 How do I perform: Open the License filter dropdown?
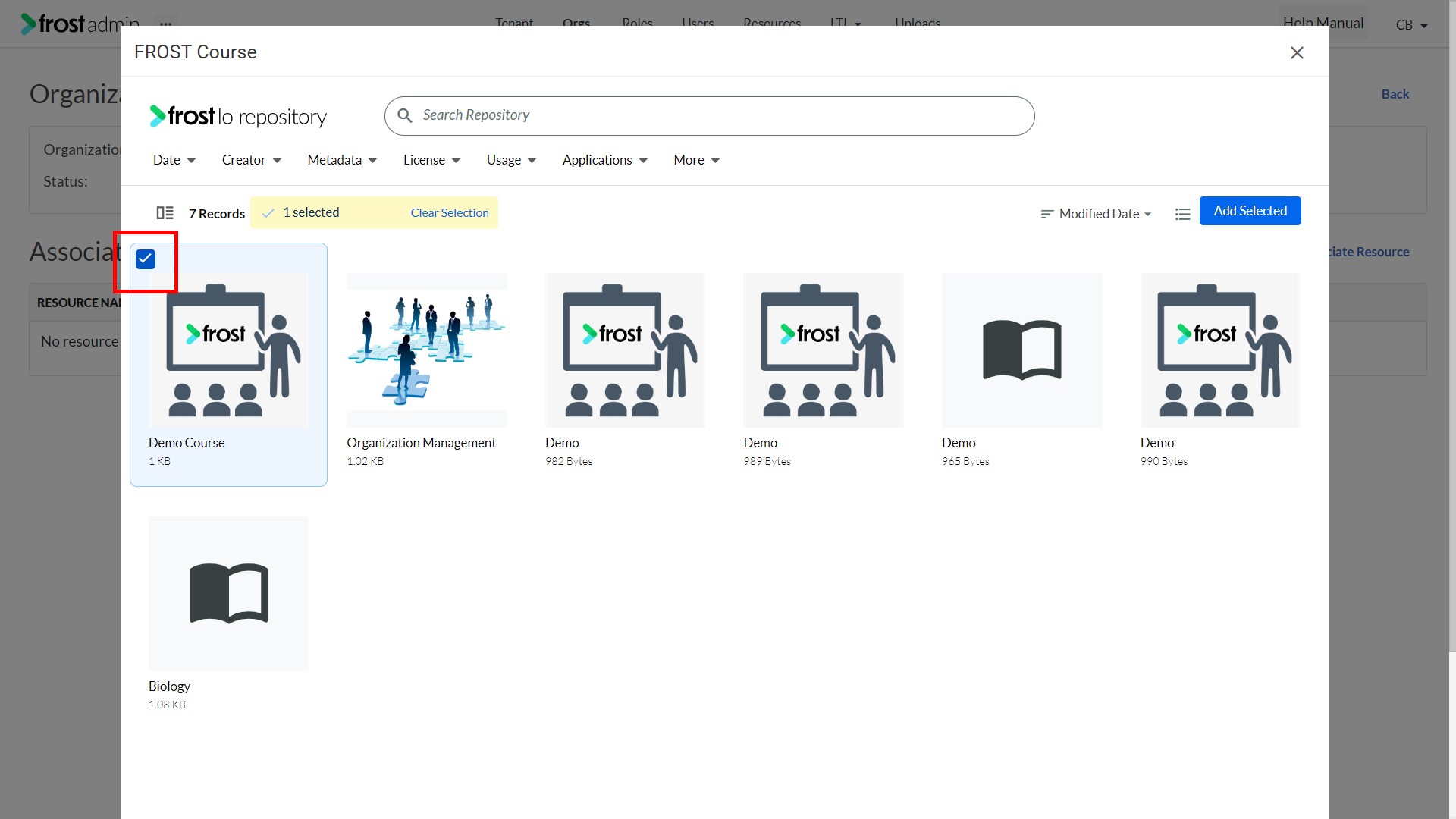[x=431, y=160]
